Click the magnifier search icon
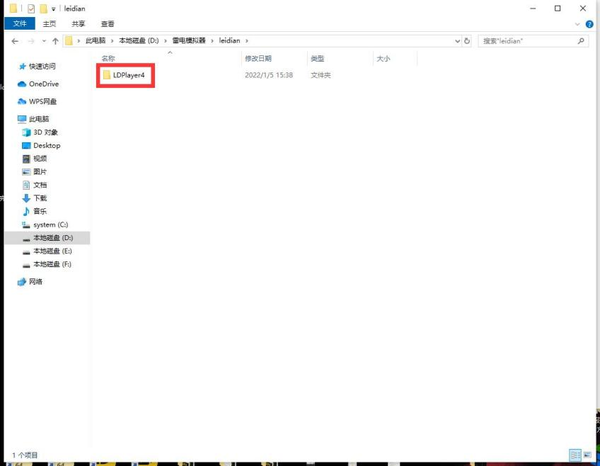This screenshot has width=600, height=466. click(581, 41)
